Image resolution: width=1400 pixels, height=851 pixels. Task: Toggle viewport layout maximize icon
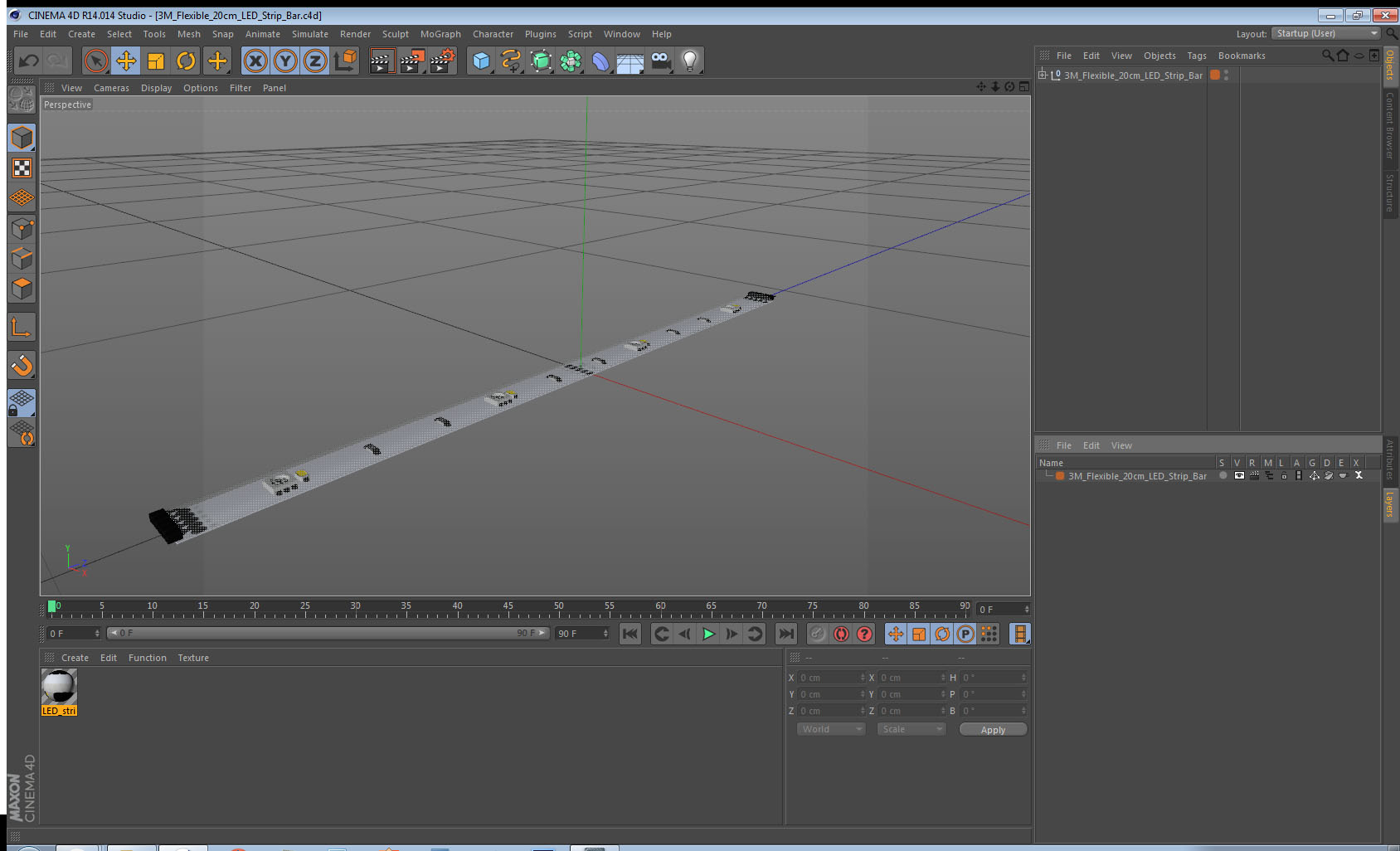coord(1024,86)
